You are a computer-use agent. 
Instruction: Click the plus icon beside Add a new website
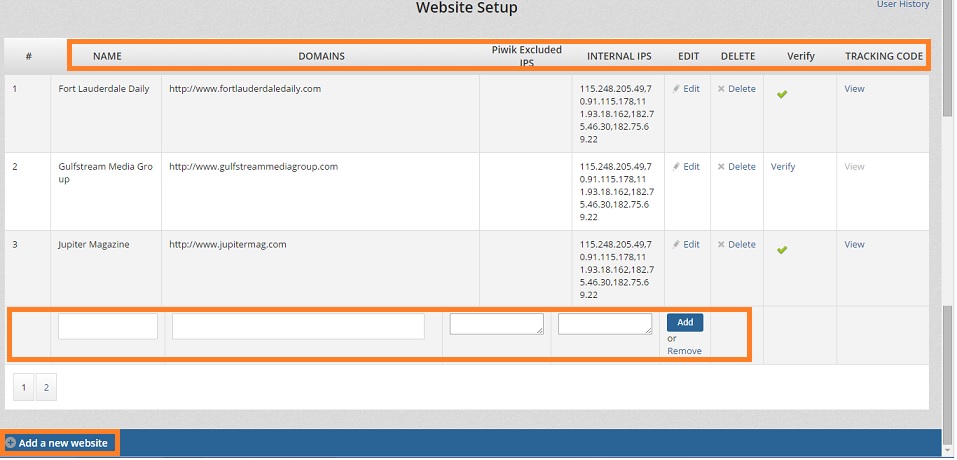10,443
